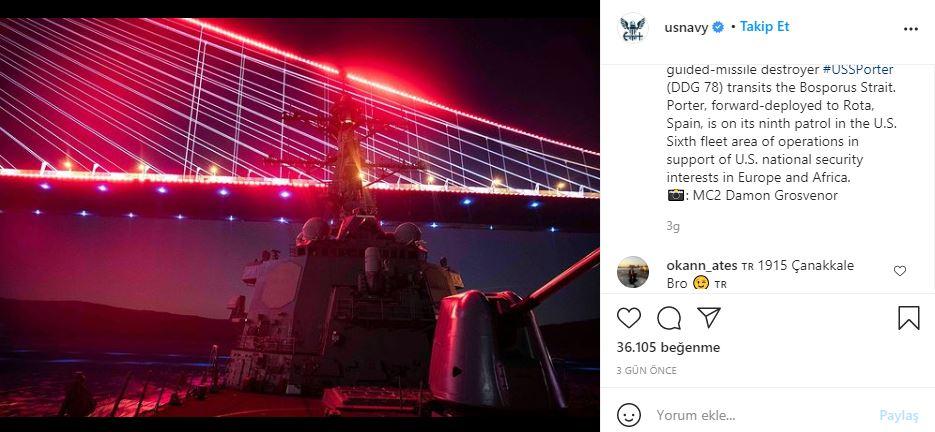Follow usnavy with Takip Et

click(x=764, y=27)
